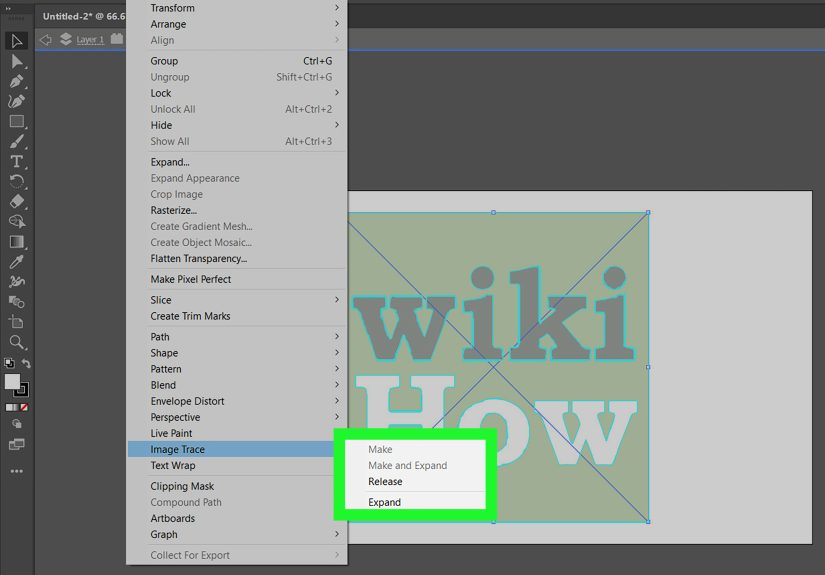
Task: Open Edit Toolbar three-dots button
Action: [17, 471]
